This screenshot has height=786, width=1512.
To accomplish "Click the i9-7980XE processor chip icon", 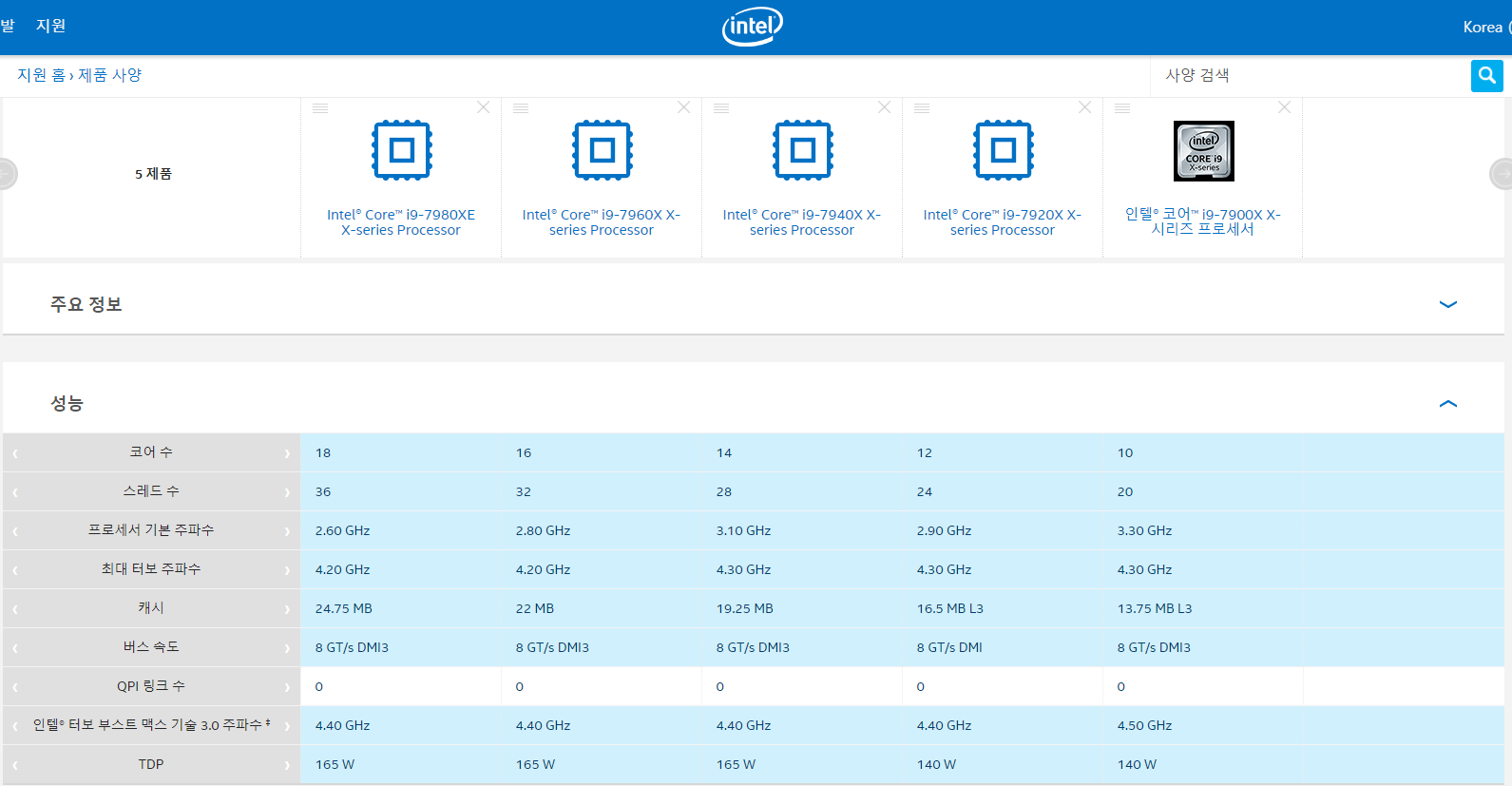I will pos(402,150).
